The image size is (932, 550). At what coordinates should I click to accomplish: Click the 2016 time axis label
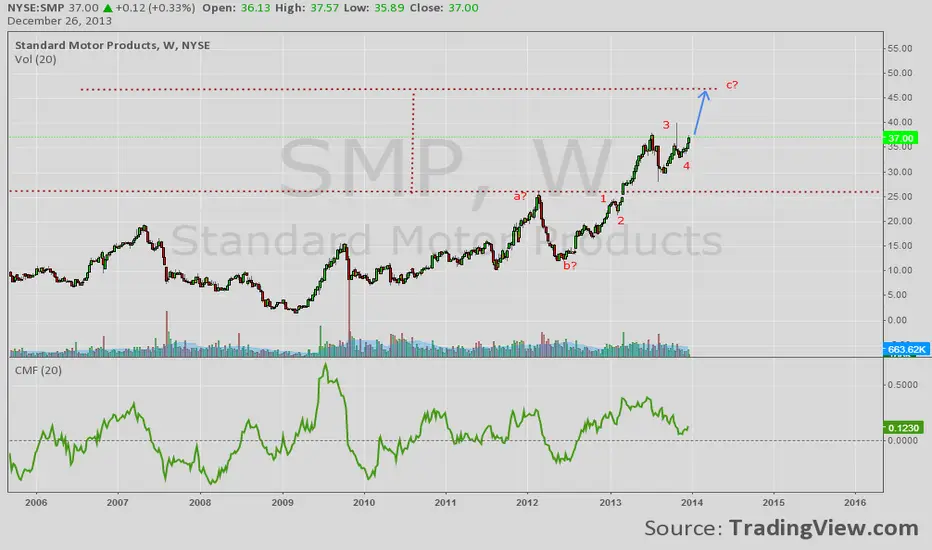855,502
